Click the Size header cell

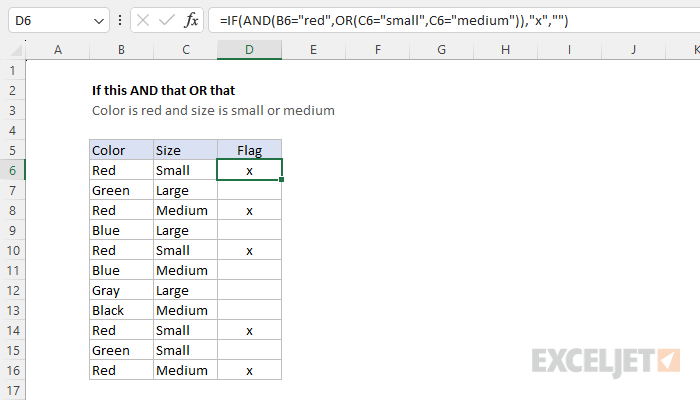(x=185, y=150)
